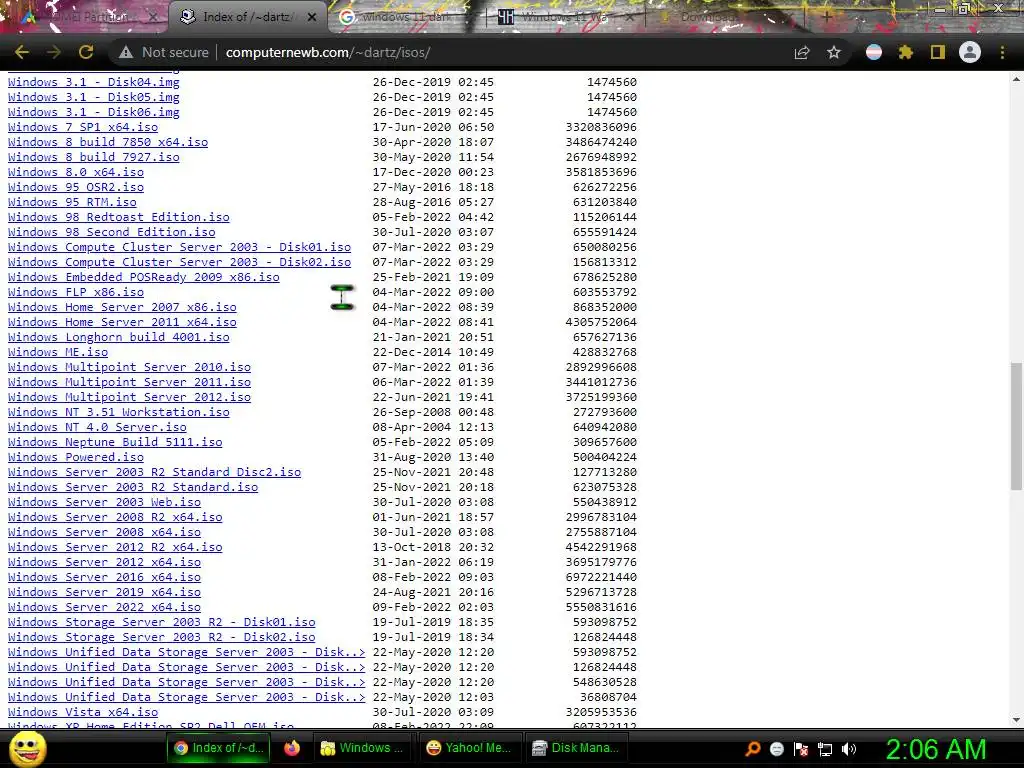Open Windows 98 Redtoast Edition.iso link

[119, 217]
